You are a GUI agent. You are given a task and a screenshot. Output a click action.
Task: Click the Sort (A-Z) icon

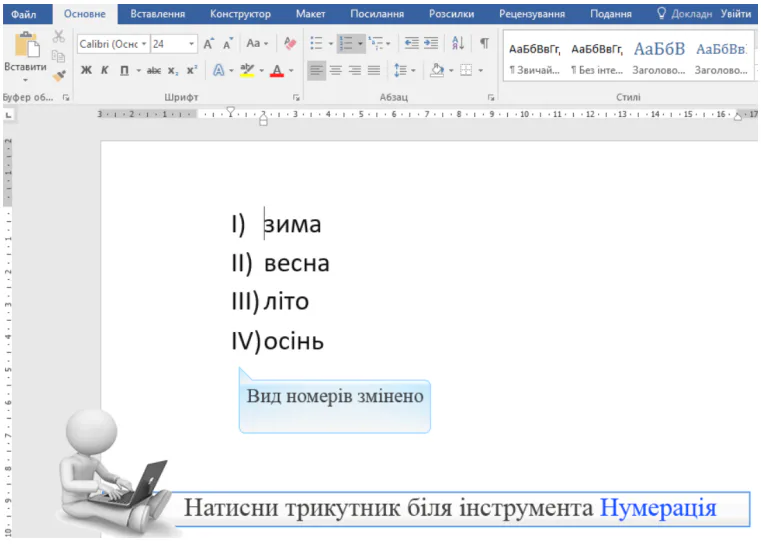(x=458, y=44)
